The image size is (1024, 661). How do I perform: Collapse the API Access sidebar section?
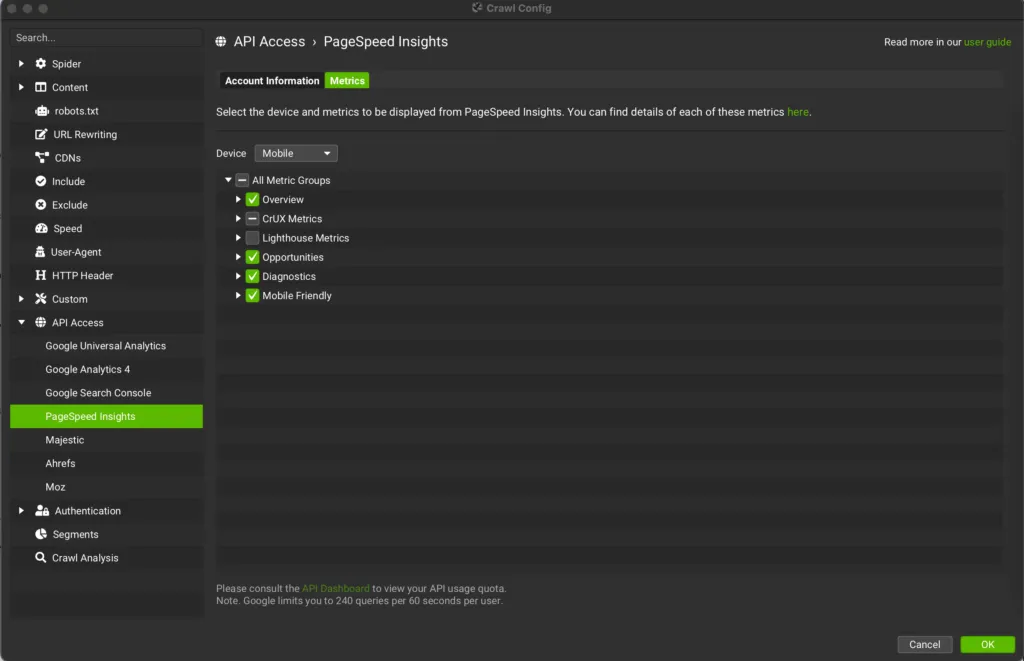(x=21, y=322)
